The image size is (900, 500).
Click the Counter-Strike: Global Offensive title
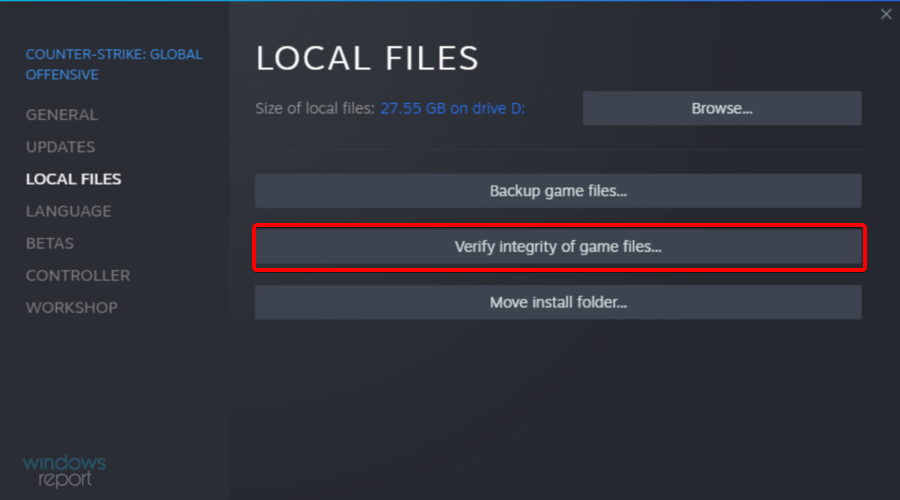(x=114, y=64)
